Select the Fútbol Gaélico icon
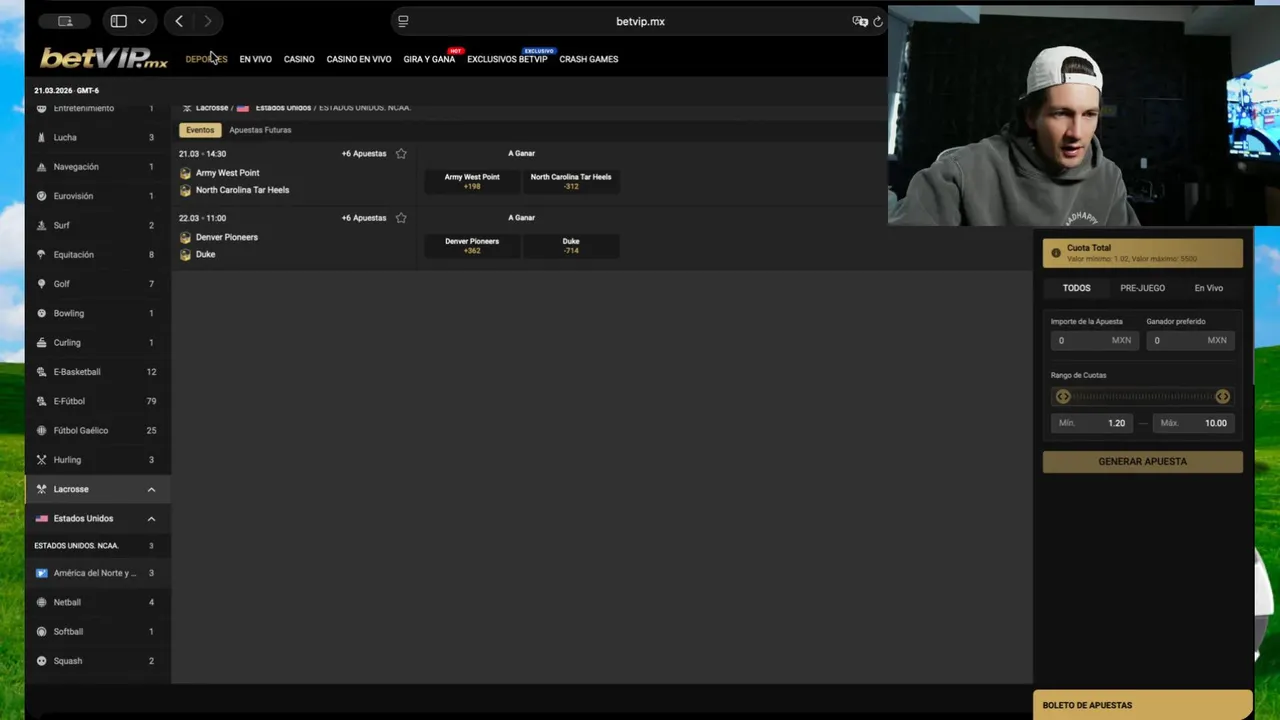 click(x=41, y=431)
